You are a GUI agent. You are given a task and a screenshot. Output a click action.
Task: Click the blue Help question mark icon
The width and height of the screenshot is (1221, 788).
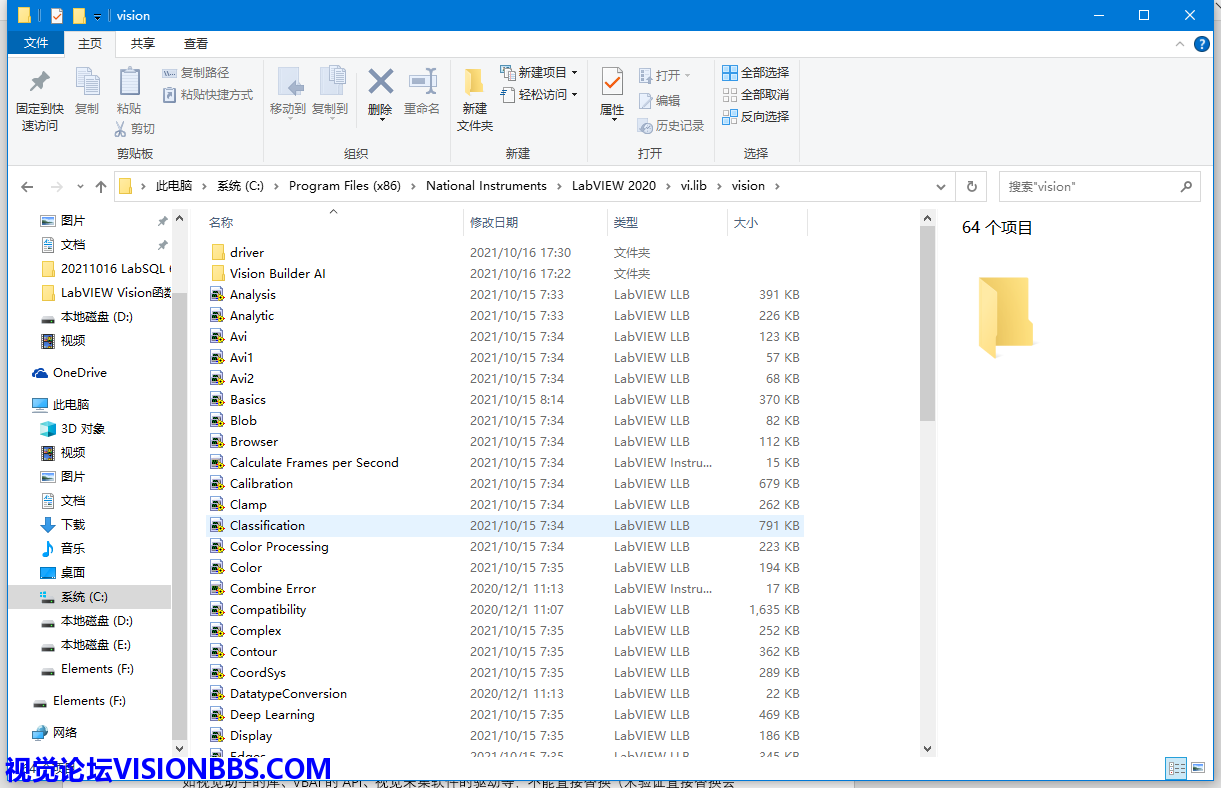(x=1202, y=44)
